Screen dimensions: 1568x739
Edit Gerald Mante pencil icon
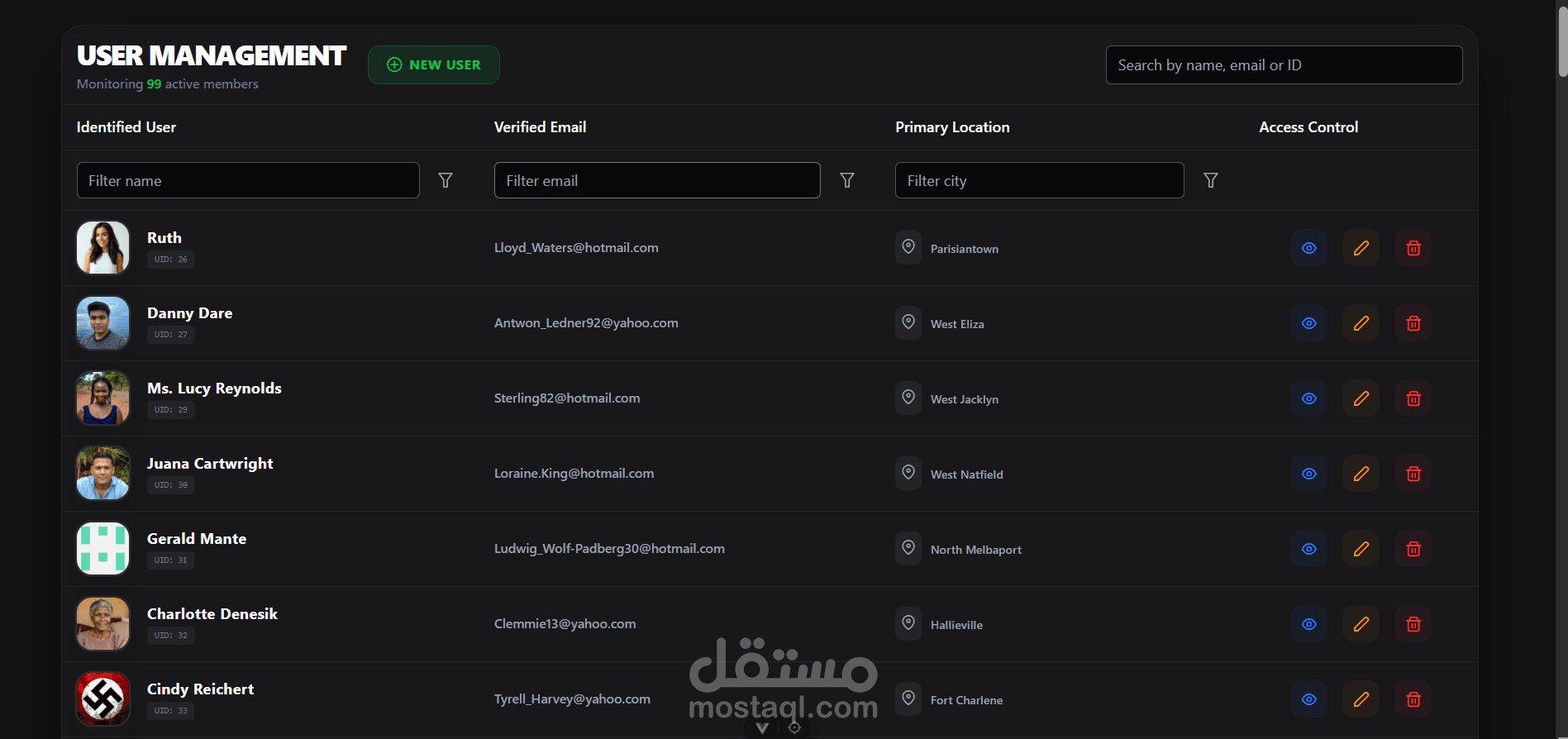[x=1361, y=549]
